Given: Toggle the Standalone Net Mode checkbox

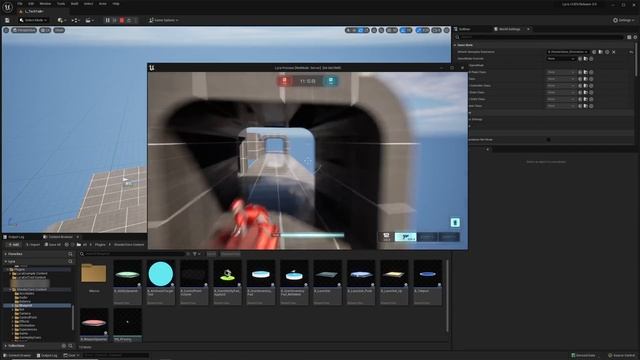Looking at the screenshot, I should coord(549,140).
